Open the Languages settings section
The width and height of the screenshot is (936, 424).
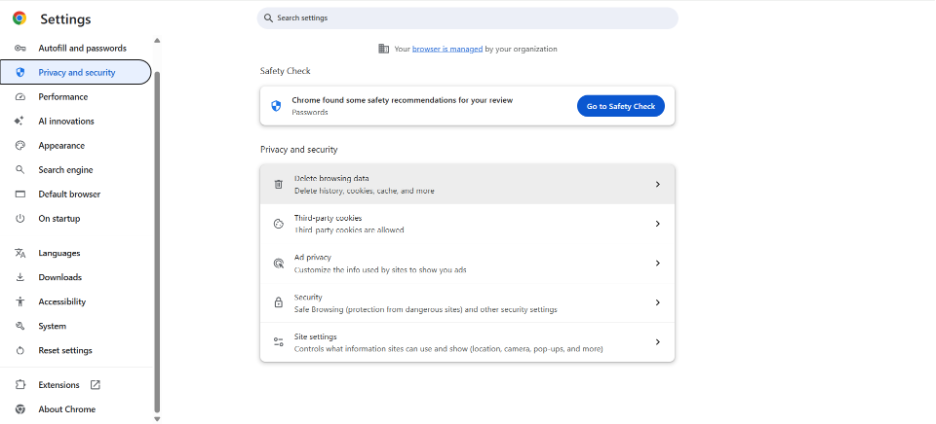pyautogui.click(x=59, y=253)
